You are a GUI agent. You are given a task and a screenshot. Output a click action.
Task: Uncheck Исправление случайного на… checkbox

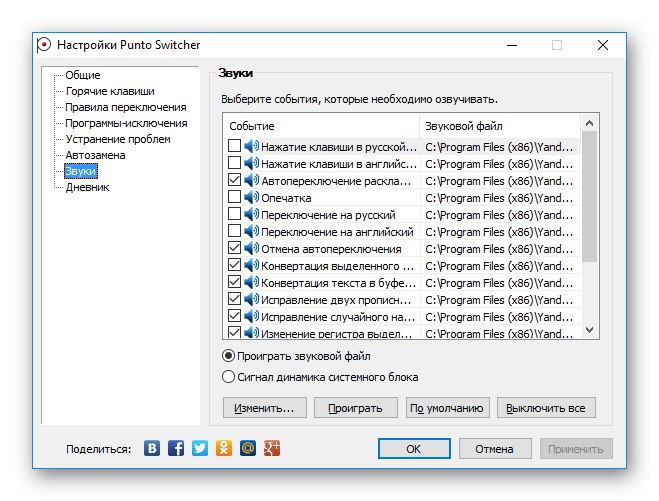[234, 316]
